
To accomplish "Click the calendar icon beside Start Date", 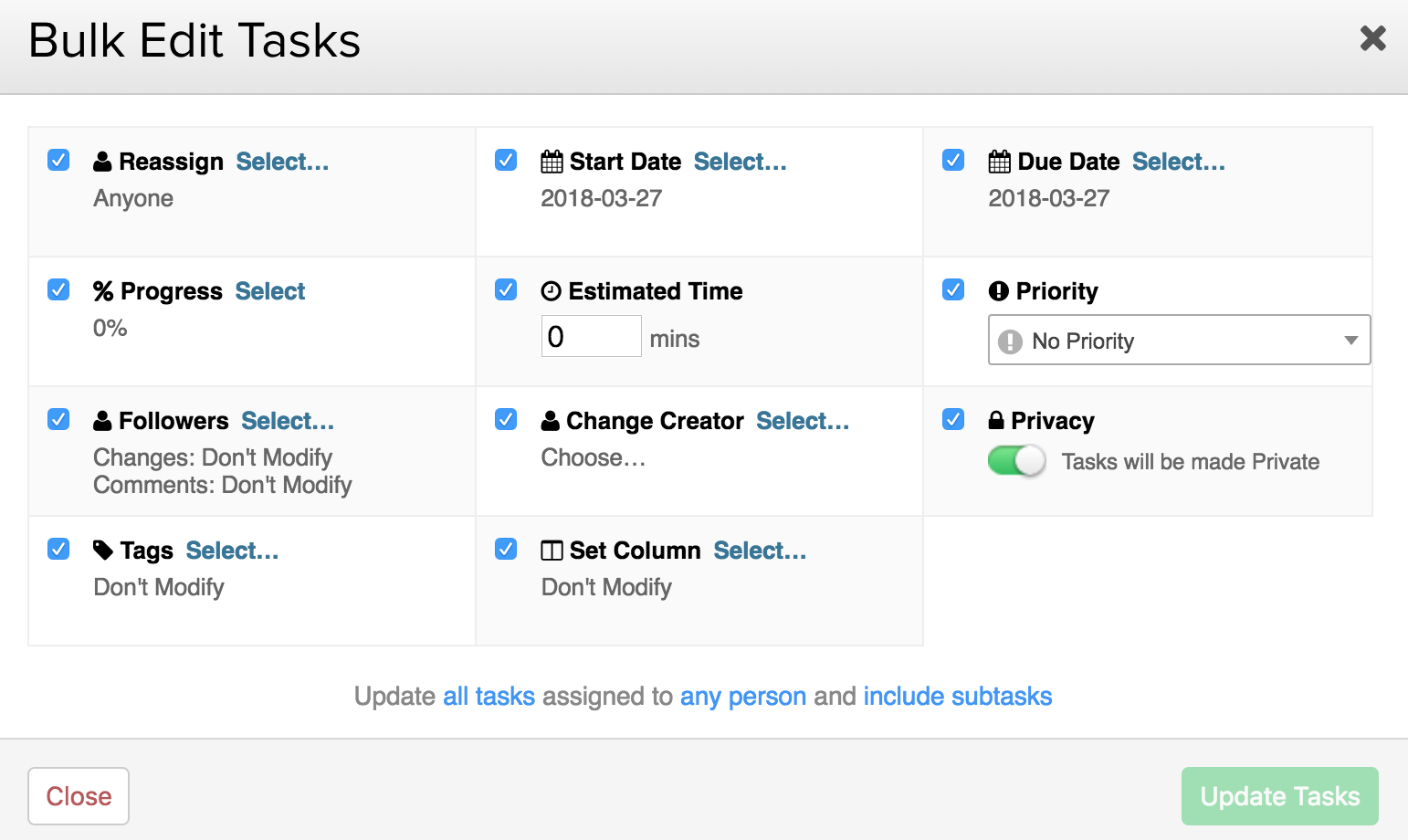I will 552,162.
